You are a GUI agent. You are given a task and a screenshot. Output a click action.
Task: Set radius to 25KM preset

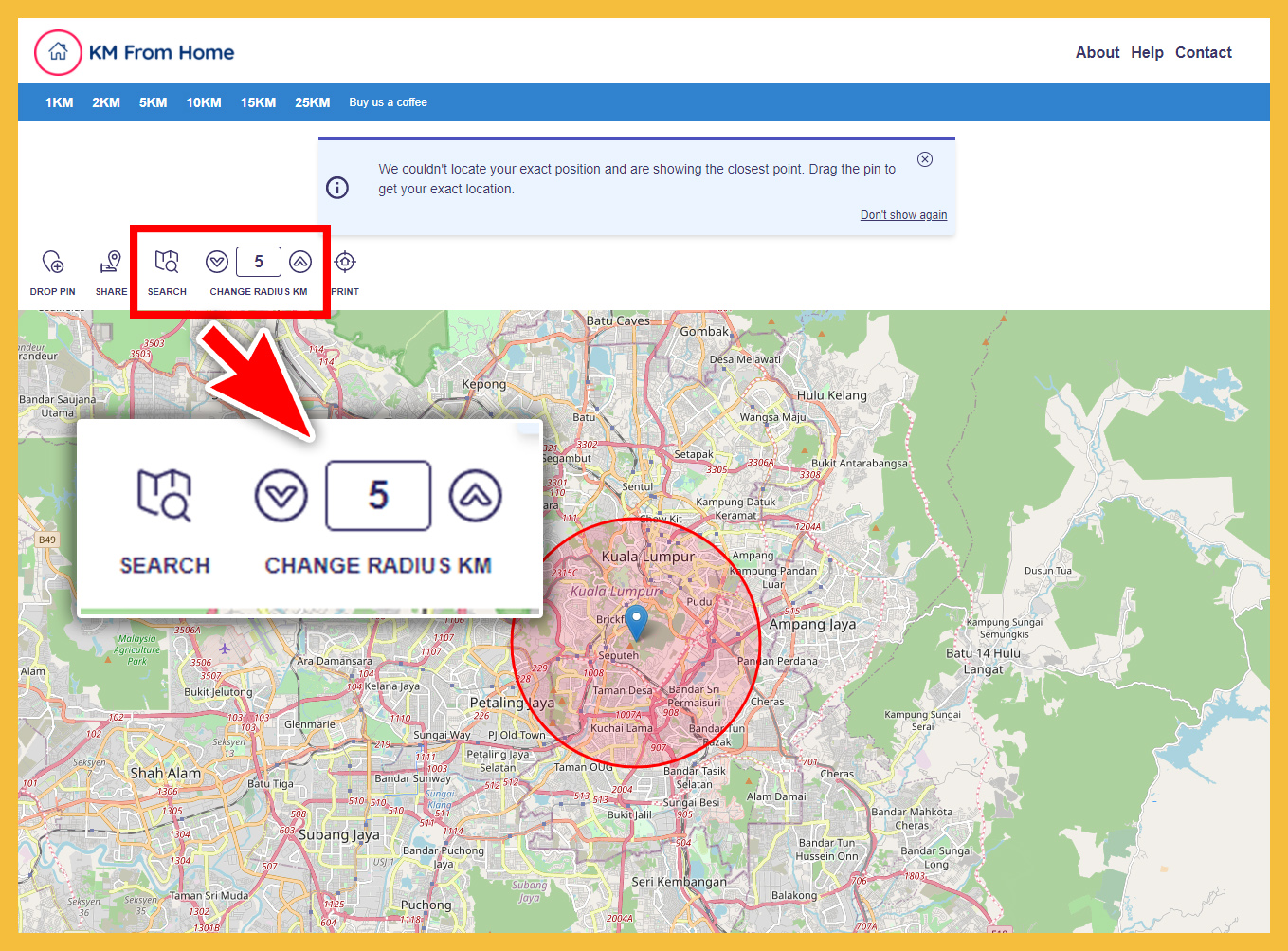[x=312, y=102]
